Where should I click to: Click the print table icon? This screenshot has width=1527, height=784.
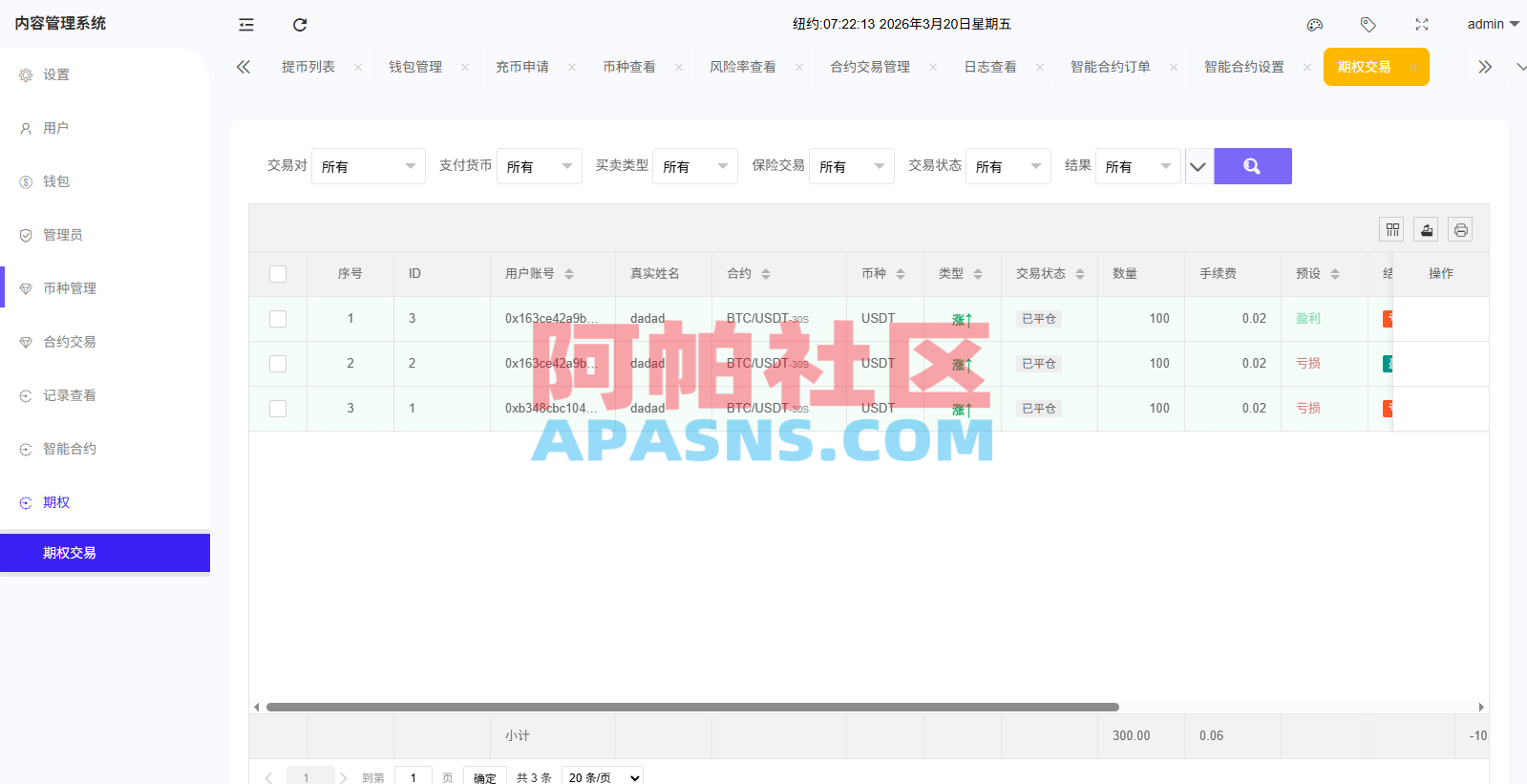1461,229
